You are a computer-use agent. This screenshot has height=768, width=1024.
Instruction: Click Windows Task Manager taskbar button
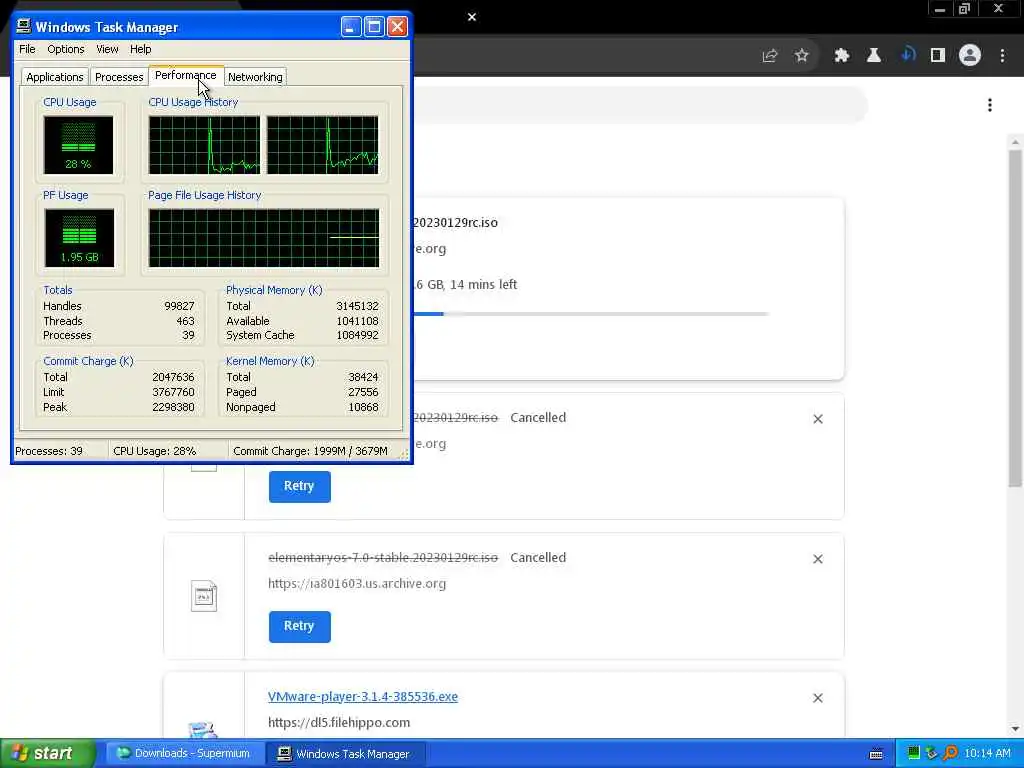(x=345, y=754)
